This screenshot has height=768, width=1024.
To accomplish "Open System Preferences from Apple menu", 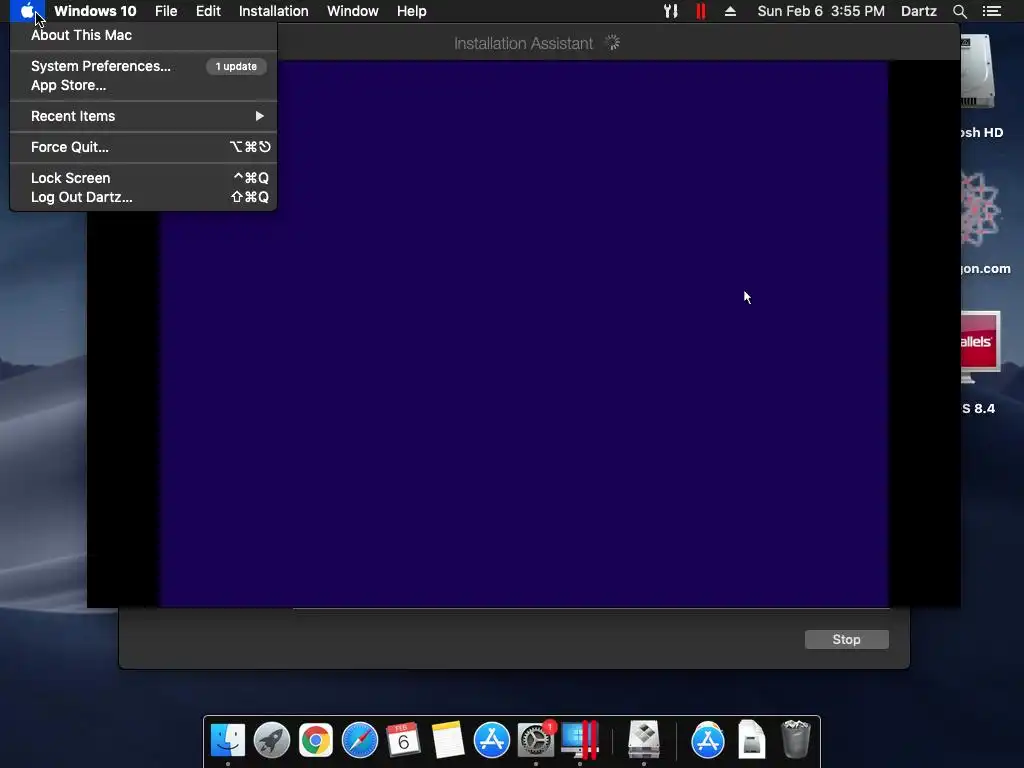I will click(x=144, y=66).
